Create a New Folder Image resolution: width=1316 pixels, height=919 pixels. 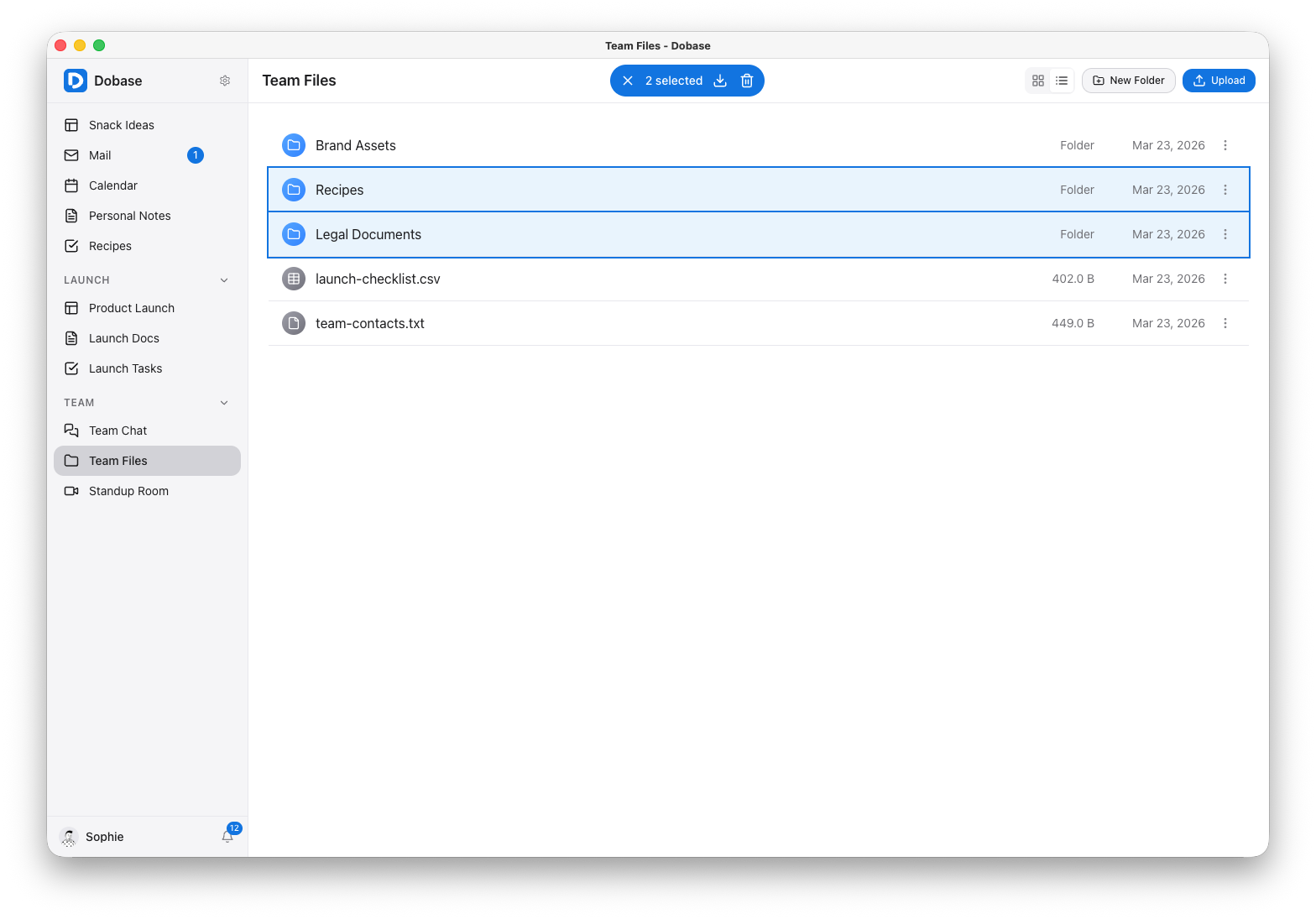(x=1129, y=81)
